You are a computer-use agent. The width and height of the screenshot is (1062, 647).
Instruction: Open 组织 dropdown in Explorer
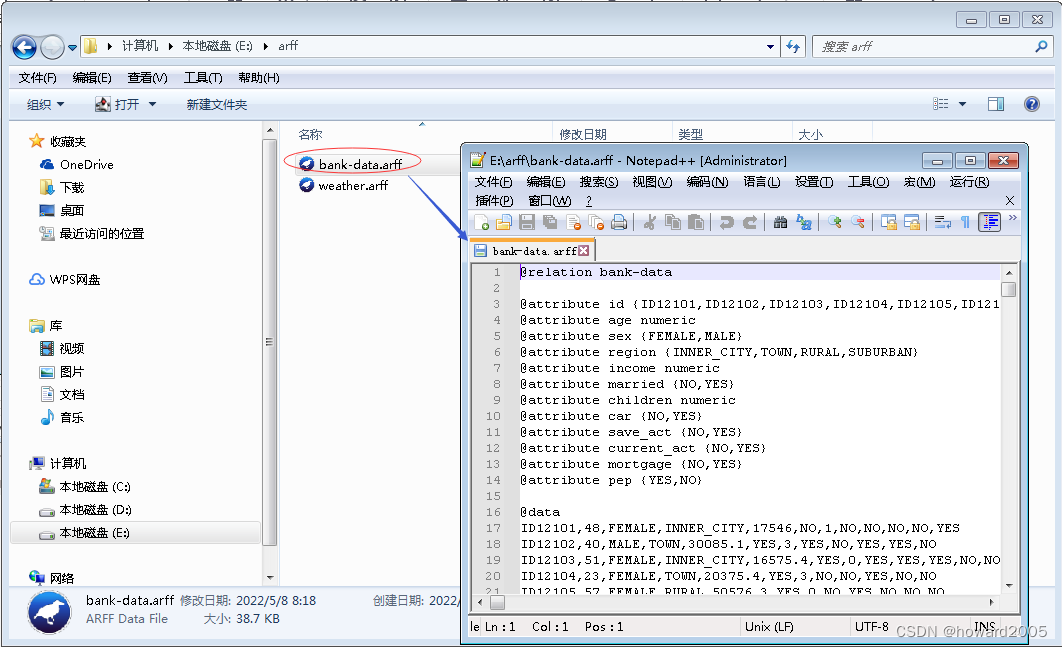point(45,104)
